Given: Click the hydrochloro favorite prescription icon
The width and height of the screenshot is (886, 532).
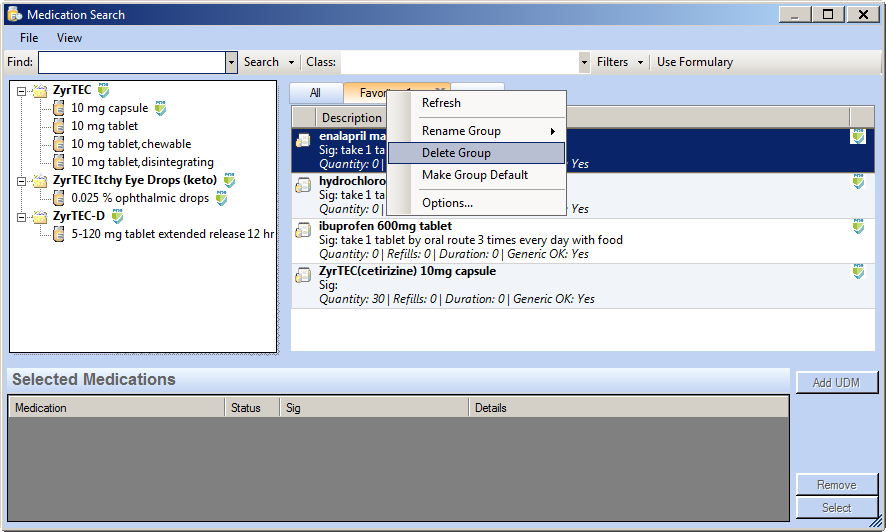Looking at the screenshot, I should tap(303, 185).
